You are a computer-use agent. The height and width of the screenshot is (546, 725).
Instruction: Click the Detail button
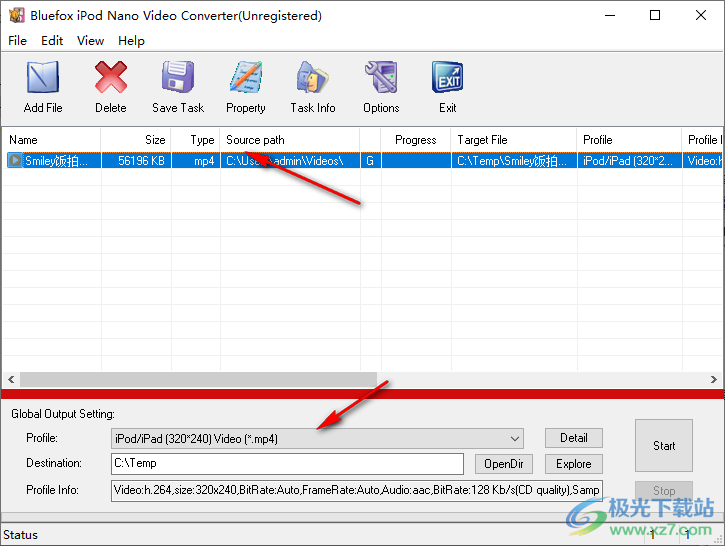pos(574,438)
